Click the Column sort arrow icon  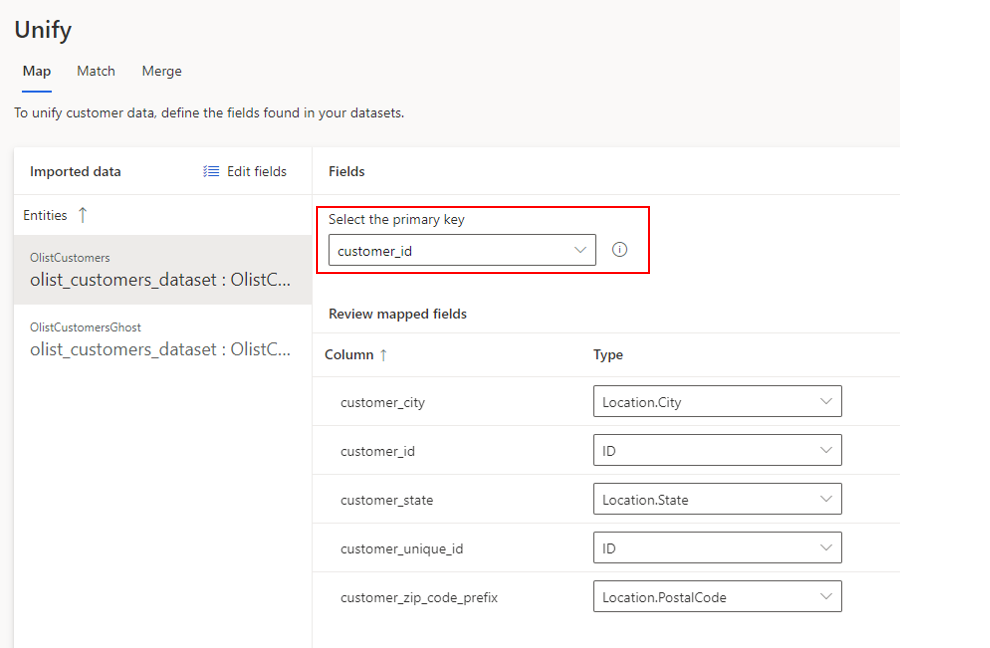(384, 355)
